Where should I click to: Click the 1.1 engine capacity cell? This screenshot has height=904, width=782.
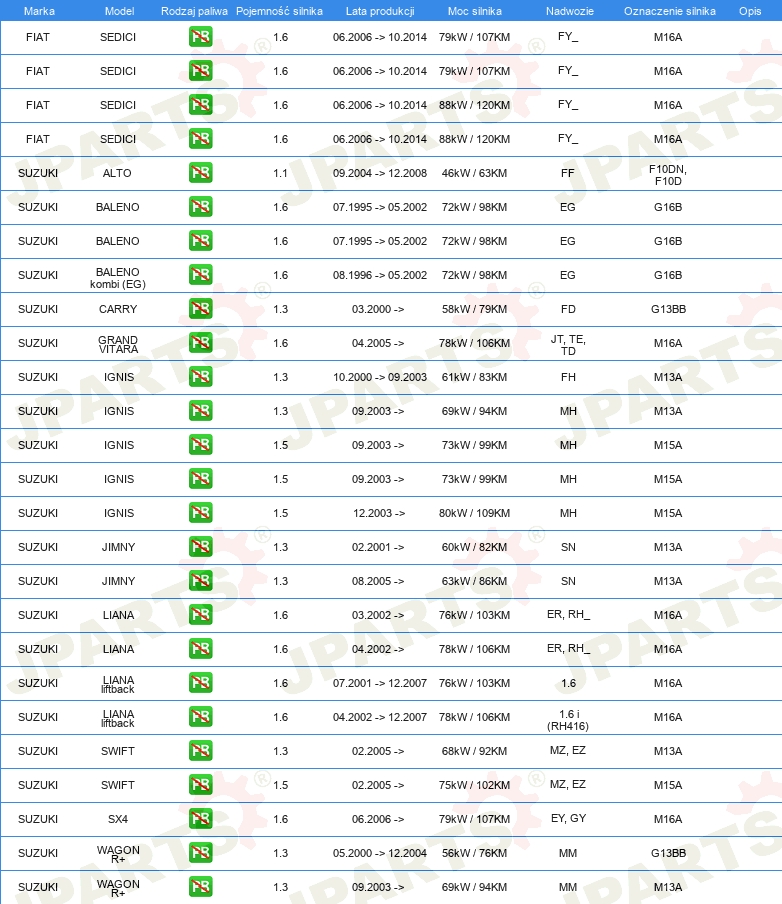(280, 173)
